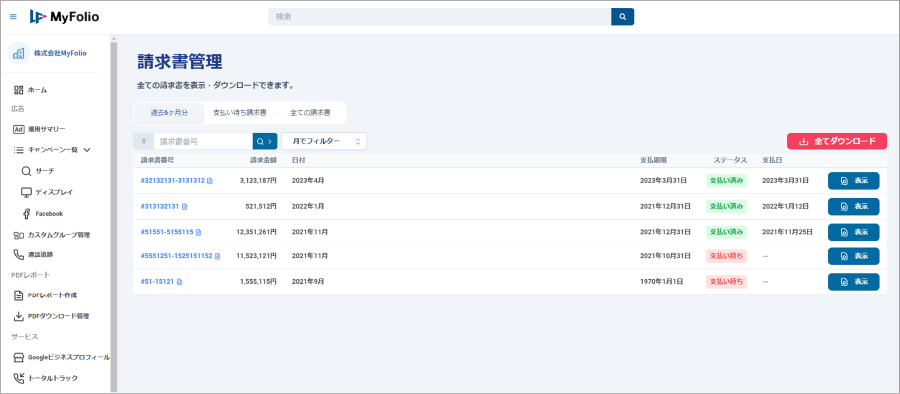This screenshot has width=900, height=394.
Task: Expand the キャンペーン一覧 chevron
Action: 87,150
